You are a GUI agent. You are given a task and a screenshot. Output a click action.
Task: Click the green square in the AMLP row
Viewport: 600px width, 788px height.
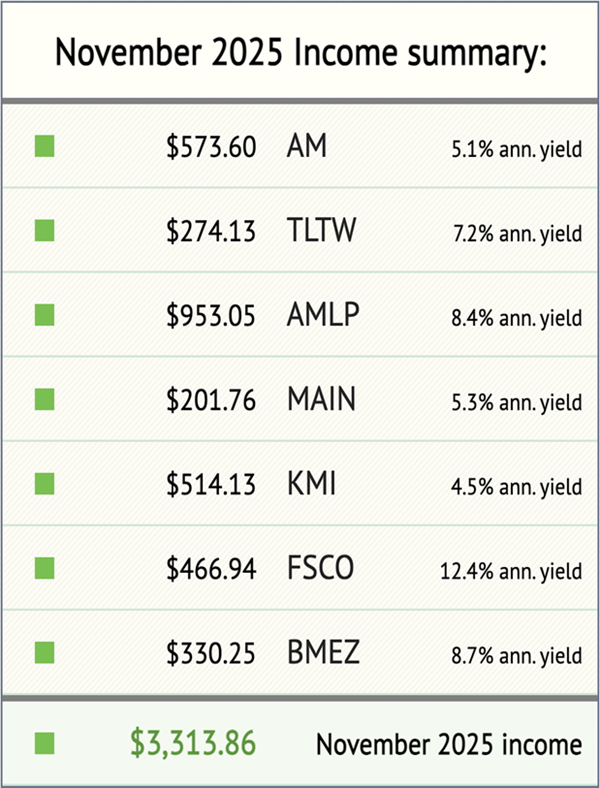pyautogui.click(x=44, y=316)
